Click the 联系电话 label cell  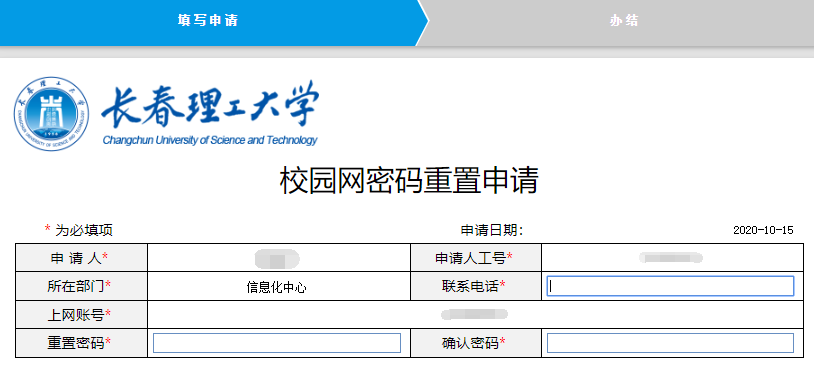tap(476, 286)
